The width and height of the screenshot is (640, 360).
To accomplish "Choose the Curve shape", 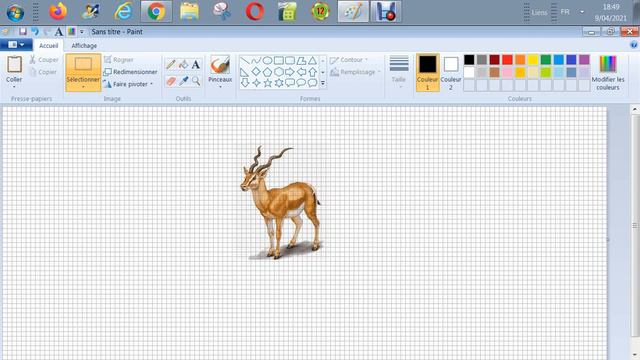I will pos(256,61).
